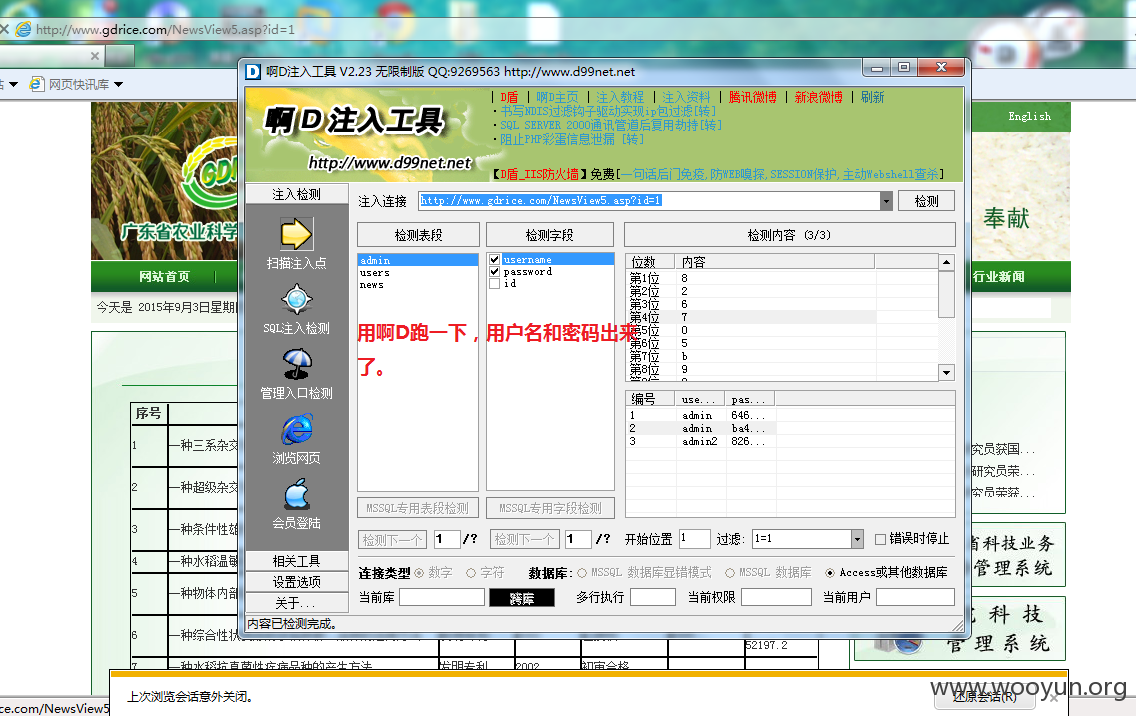This screenshot has width=1136, height=716.
Task: Open SQL注入检测 globe icon
Action: (296, 299)
